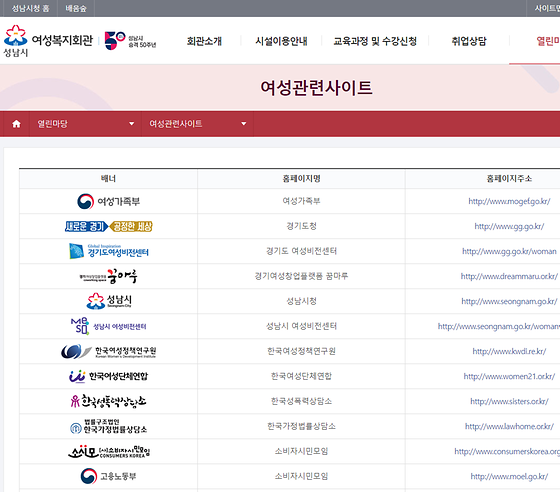Open the mogef.go.kr link

click(509, 201)
